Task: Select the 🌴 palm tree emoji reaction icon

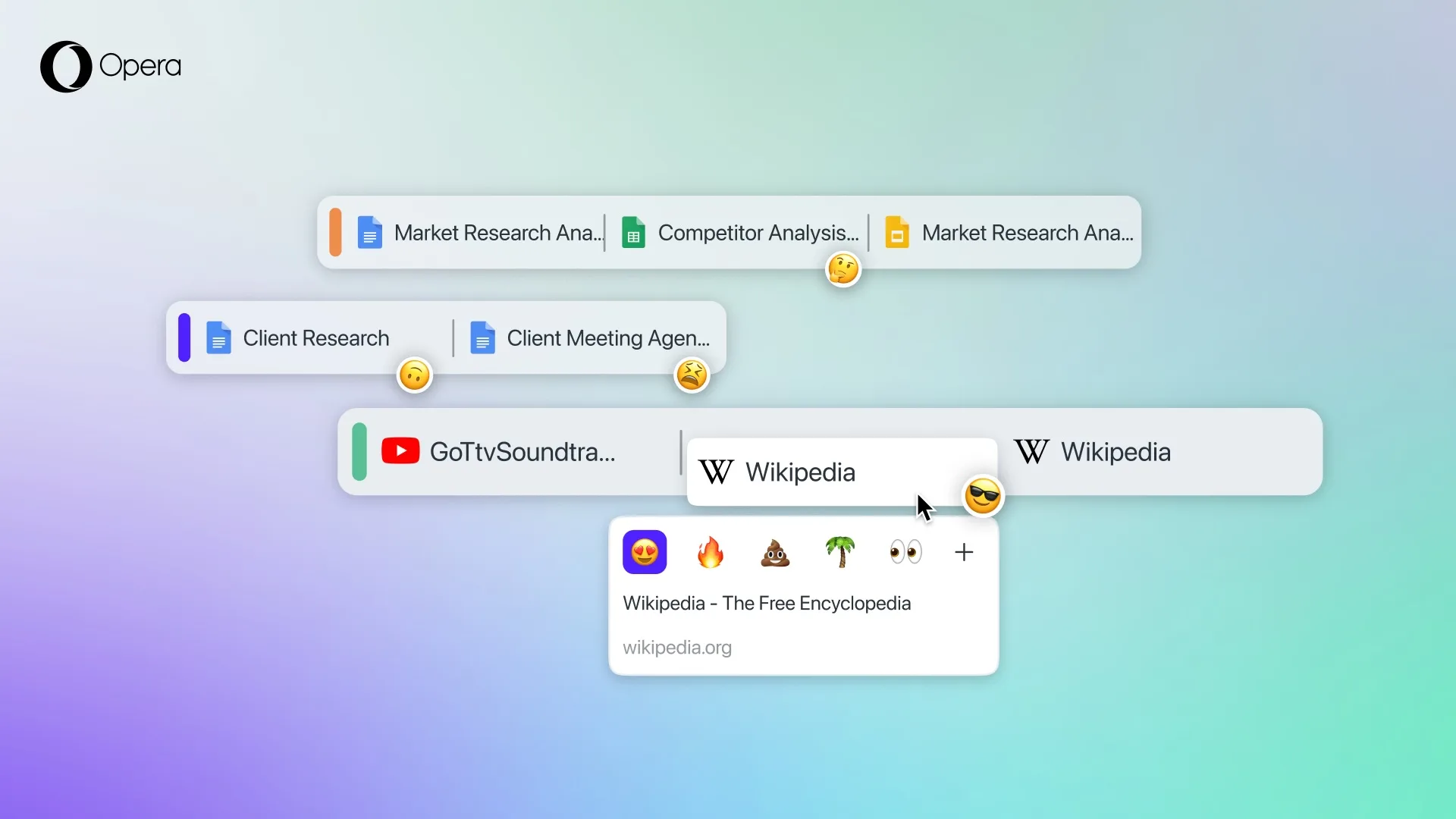Action: (840, 552)
